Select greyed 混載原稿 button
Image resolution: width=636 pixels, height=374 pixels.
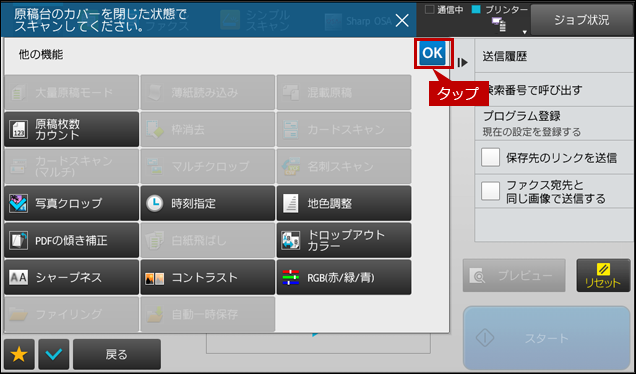pyautogui.click(x=344, y=92)
